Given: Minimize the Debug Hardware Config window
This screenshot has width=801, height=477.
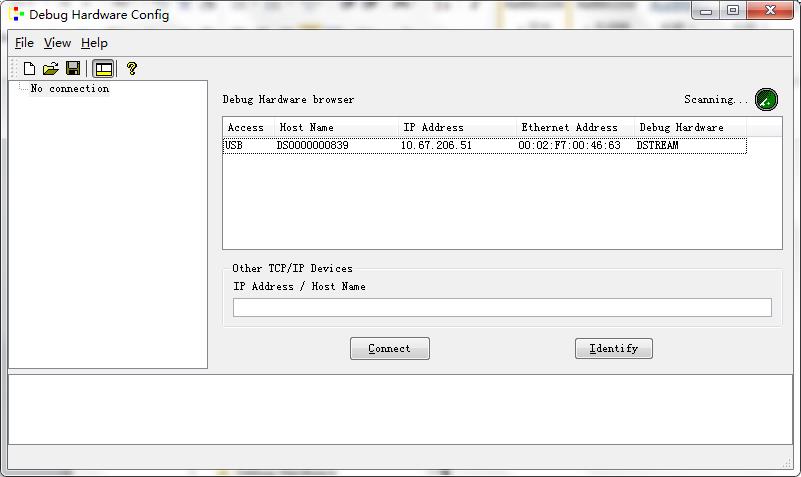Looking at the screenshot, I should click(x=705, y=11).
